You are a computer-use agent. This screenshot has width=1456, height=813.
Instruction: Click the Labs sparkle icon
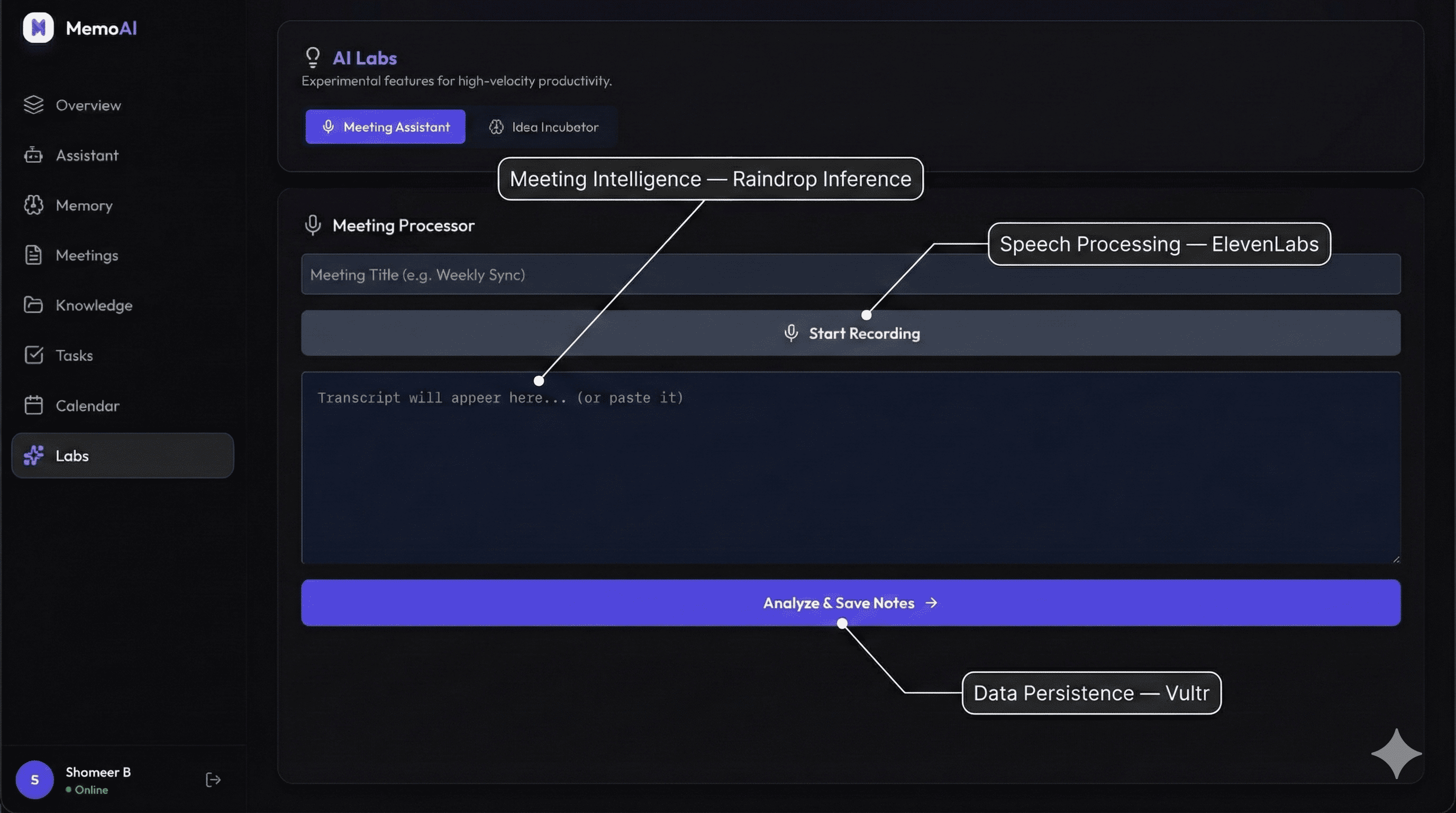33,456
